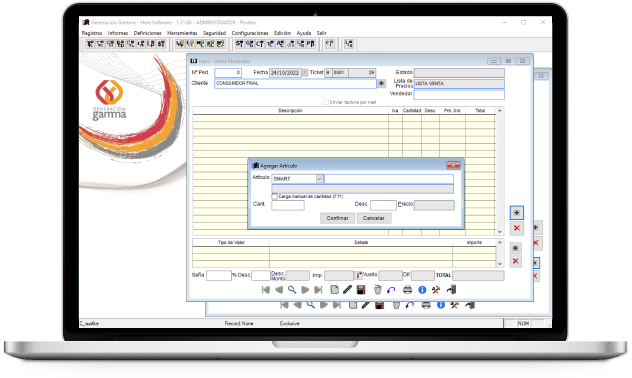Click the Salir menu item
This screenshot has width=632, height=378.
321,33
